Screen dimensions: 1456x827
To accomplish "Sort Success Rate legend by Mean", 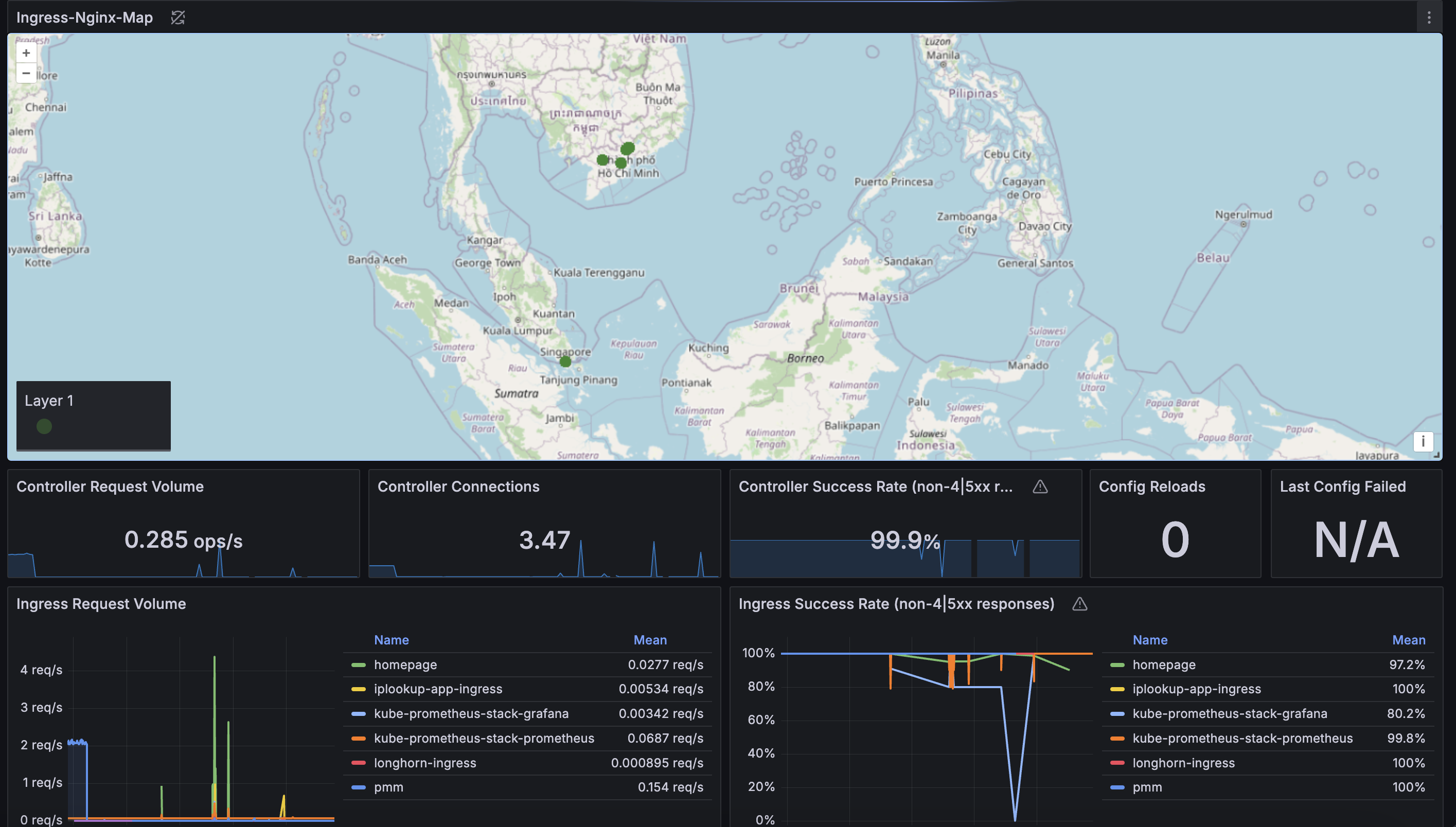I will [x=1408, y=640].
